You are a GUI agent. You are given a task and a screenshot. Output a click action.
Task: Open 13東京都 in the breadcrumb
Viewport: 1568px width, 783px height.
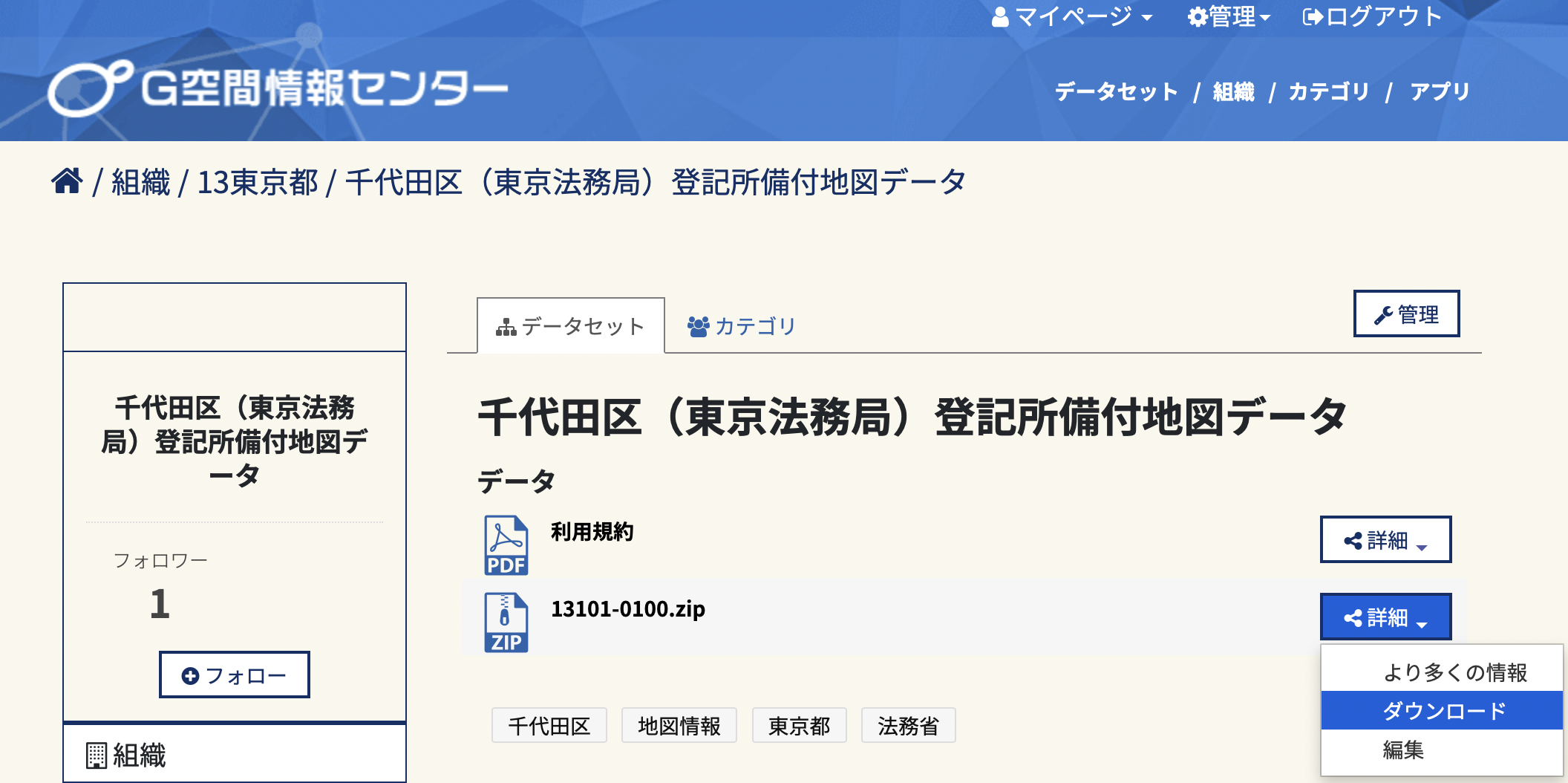257,182
